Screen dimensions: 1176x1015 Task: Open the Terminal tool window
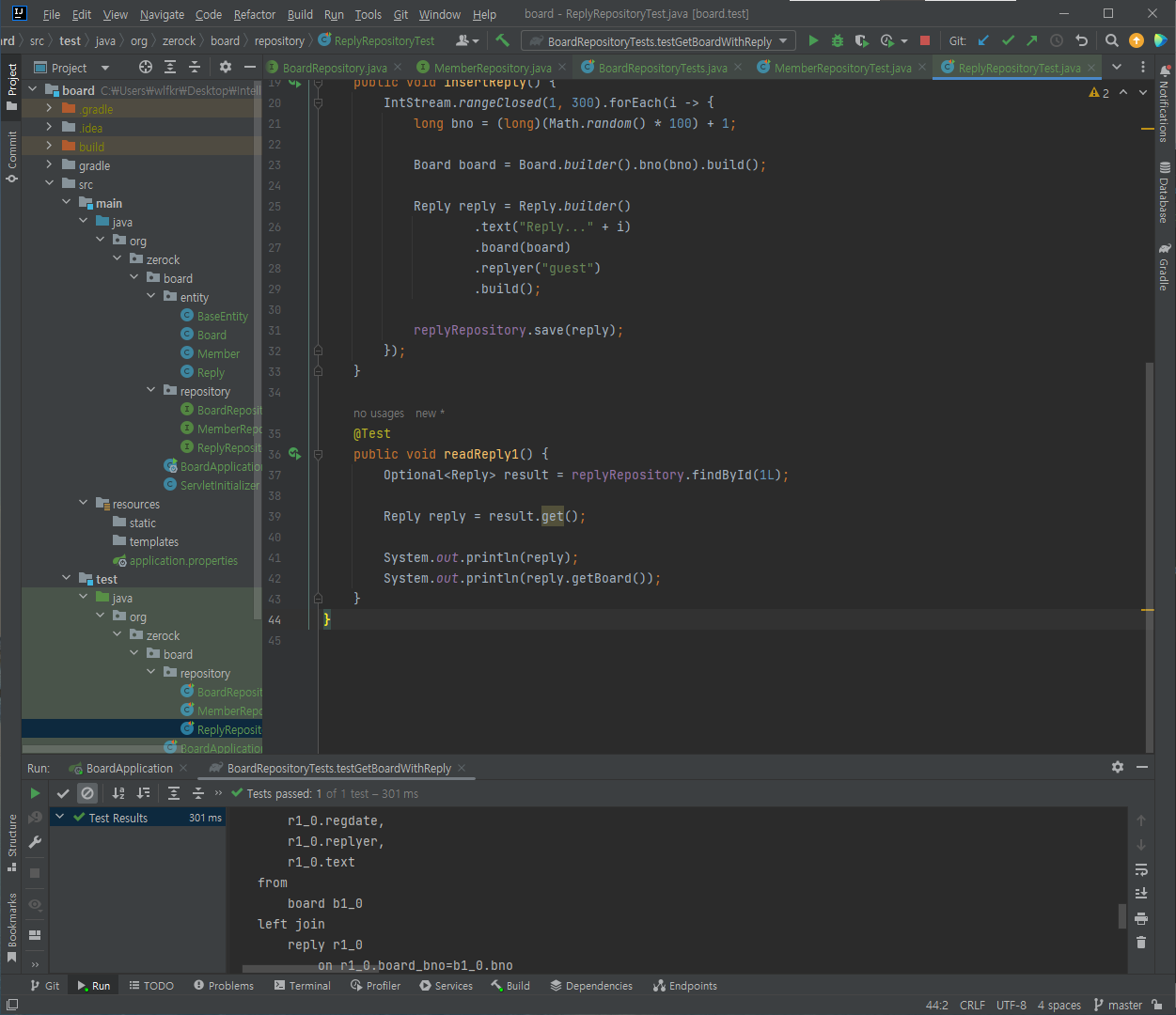coord(303,986)
